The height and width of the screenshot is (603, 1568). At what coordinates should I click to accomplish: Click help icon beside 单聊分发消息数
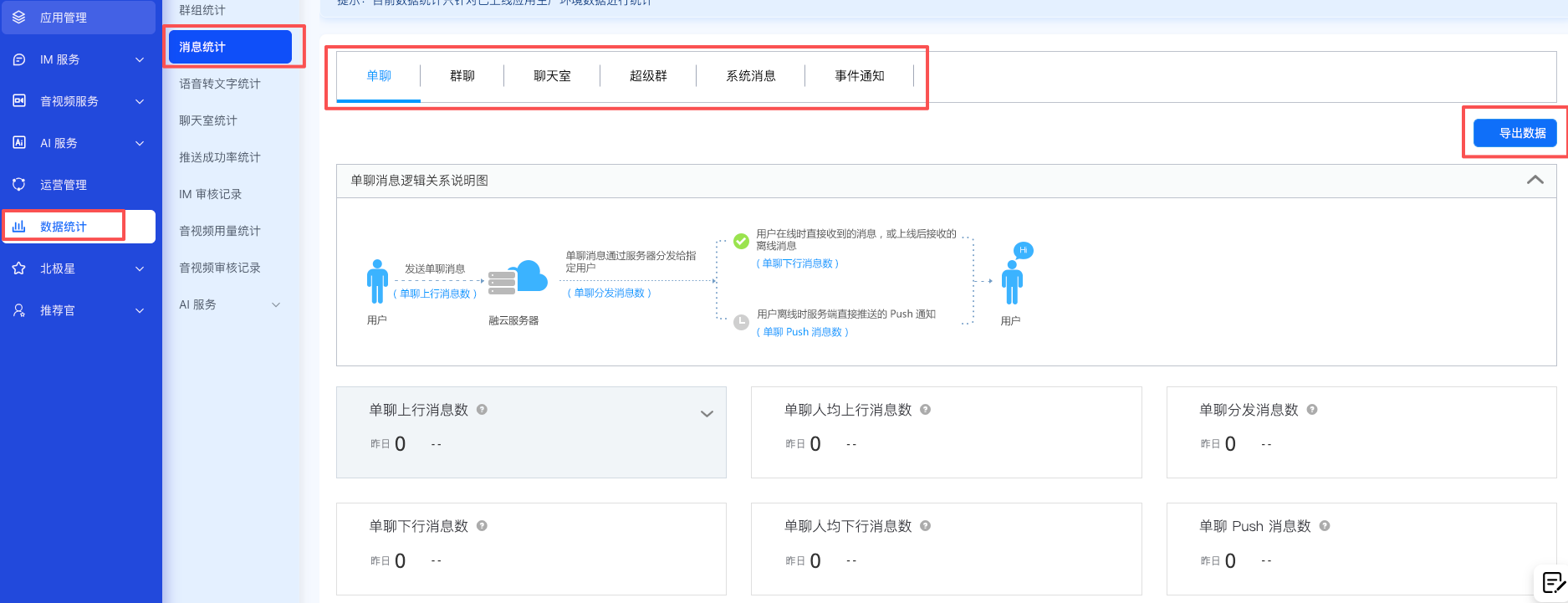[1312, 410]
